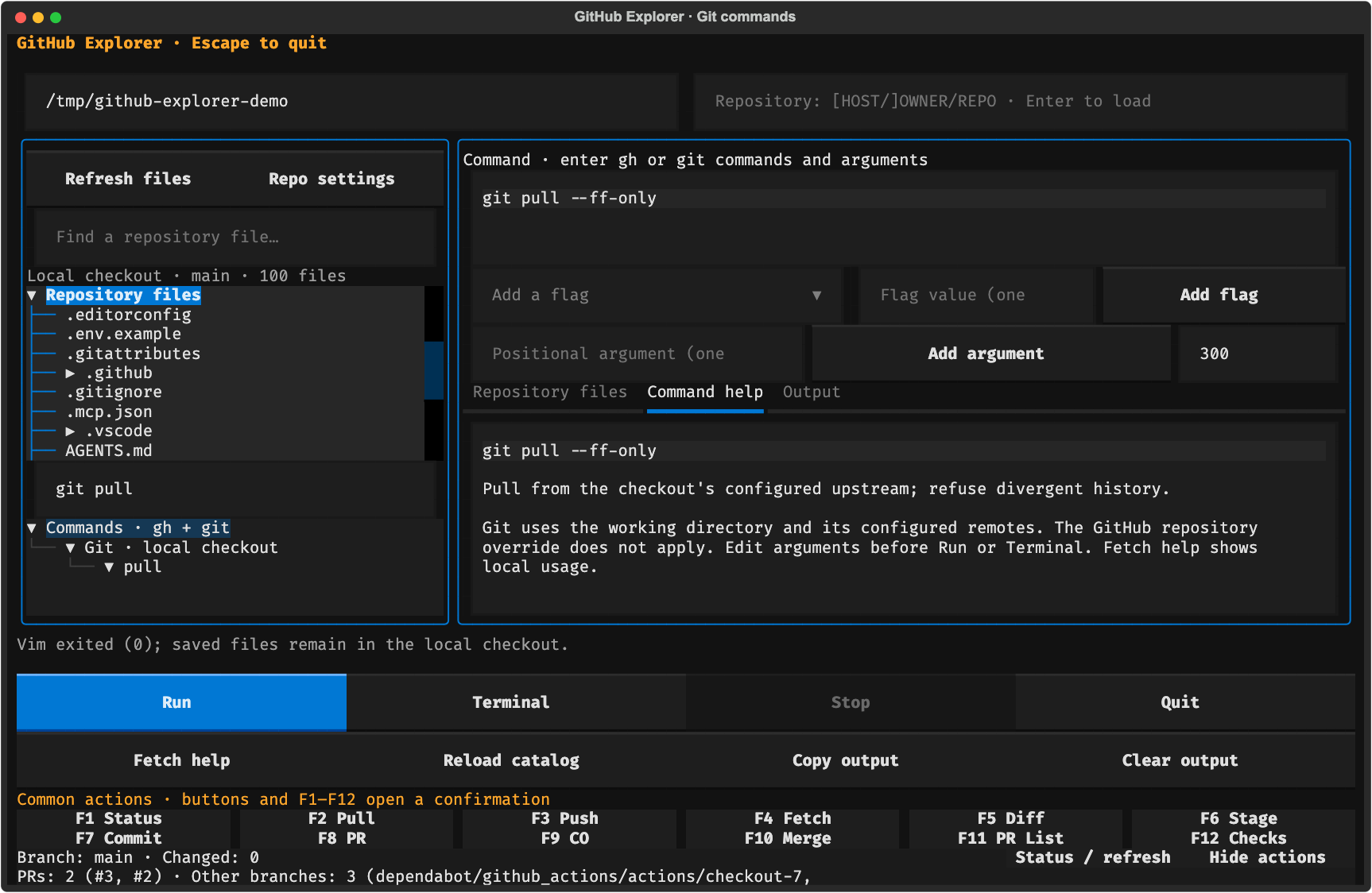Image resolution: width=1372 pixels, height=893 pixels.
Task: Expand the .github folder
Action: pyautogui.click(x=70, y=373)
